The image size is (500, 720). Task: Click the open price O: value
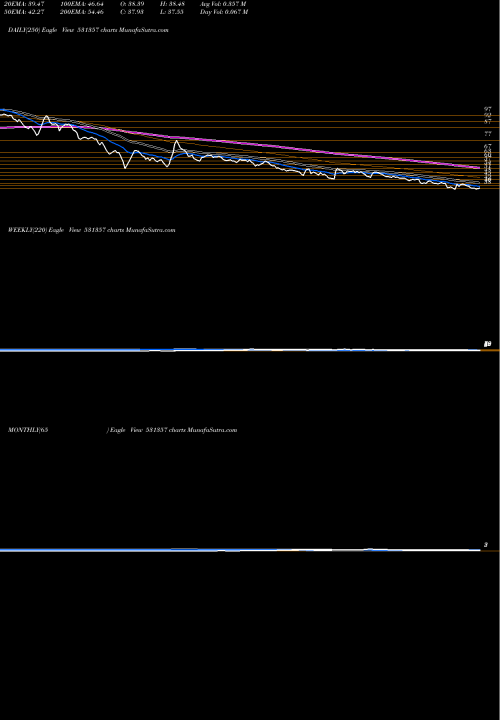132,3
